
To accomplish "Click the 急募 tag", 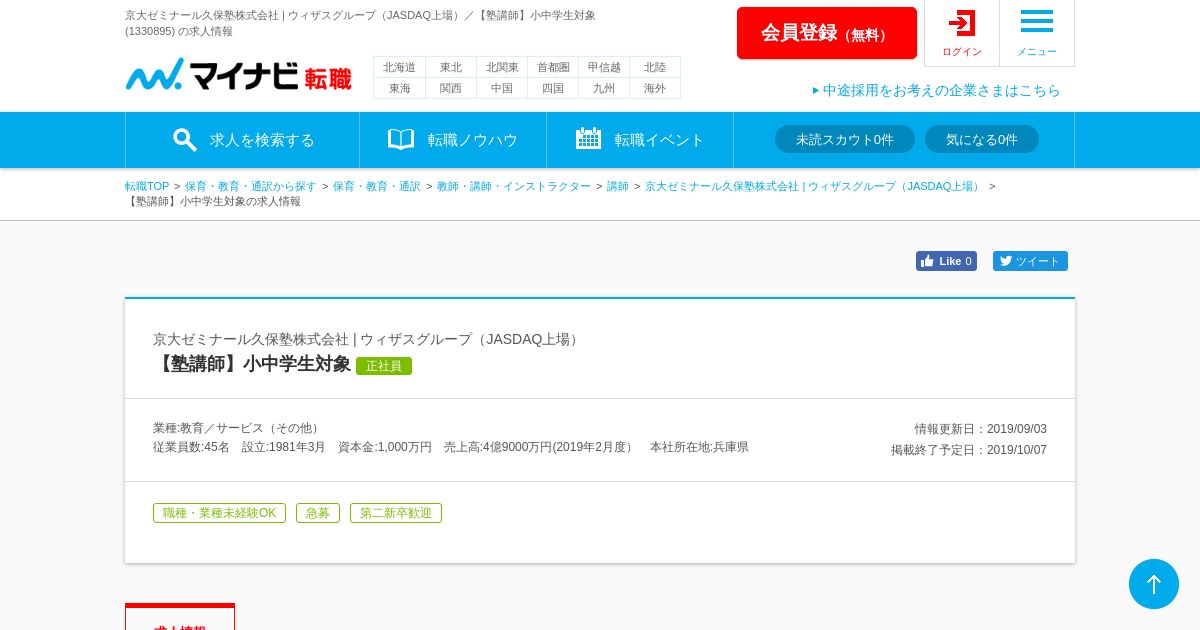I will [318, 513].
